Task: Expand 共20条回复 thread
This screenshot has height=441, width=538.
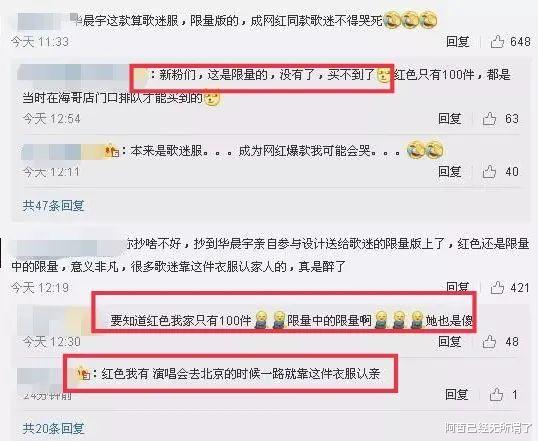Action: pos(53,428)
